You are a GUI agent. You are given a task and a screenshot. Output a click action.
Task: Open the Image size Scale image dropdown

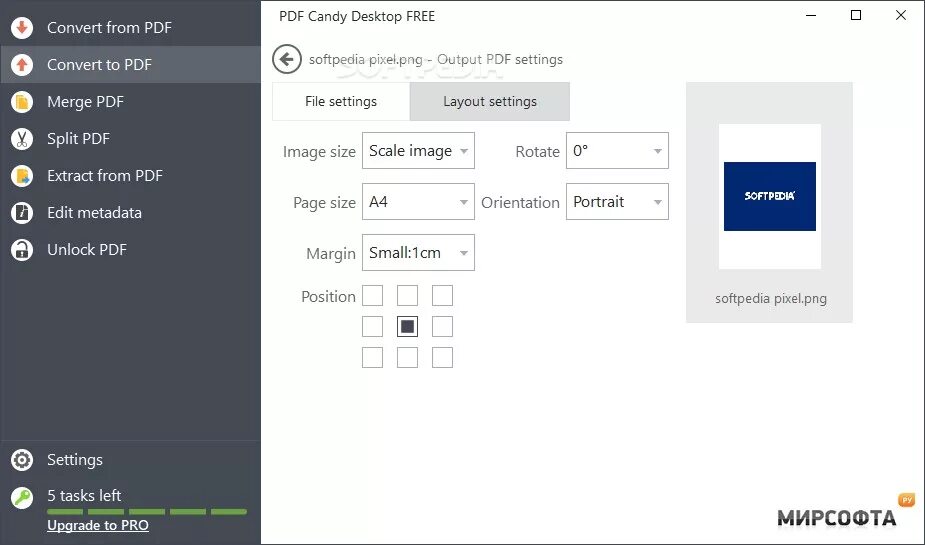click(x=418, y=151)
